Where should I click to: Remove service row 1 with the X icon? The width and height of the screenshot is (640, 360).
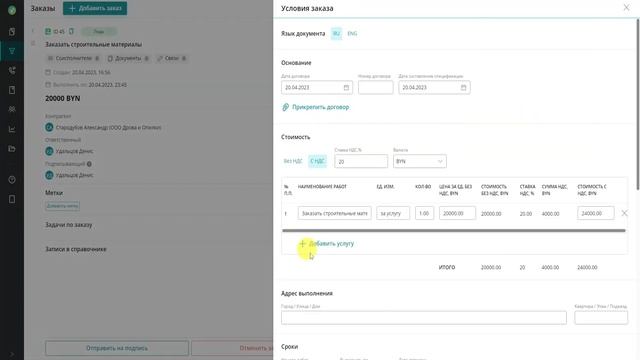(x=624, y=213)
